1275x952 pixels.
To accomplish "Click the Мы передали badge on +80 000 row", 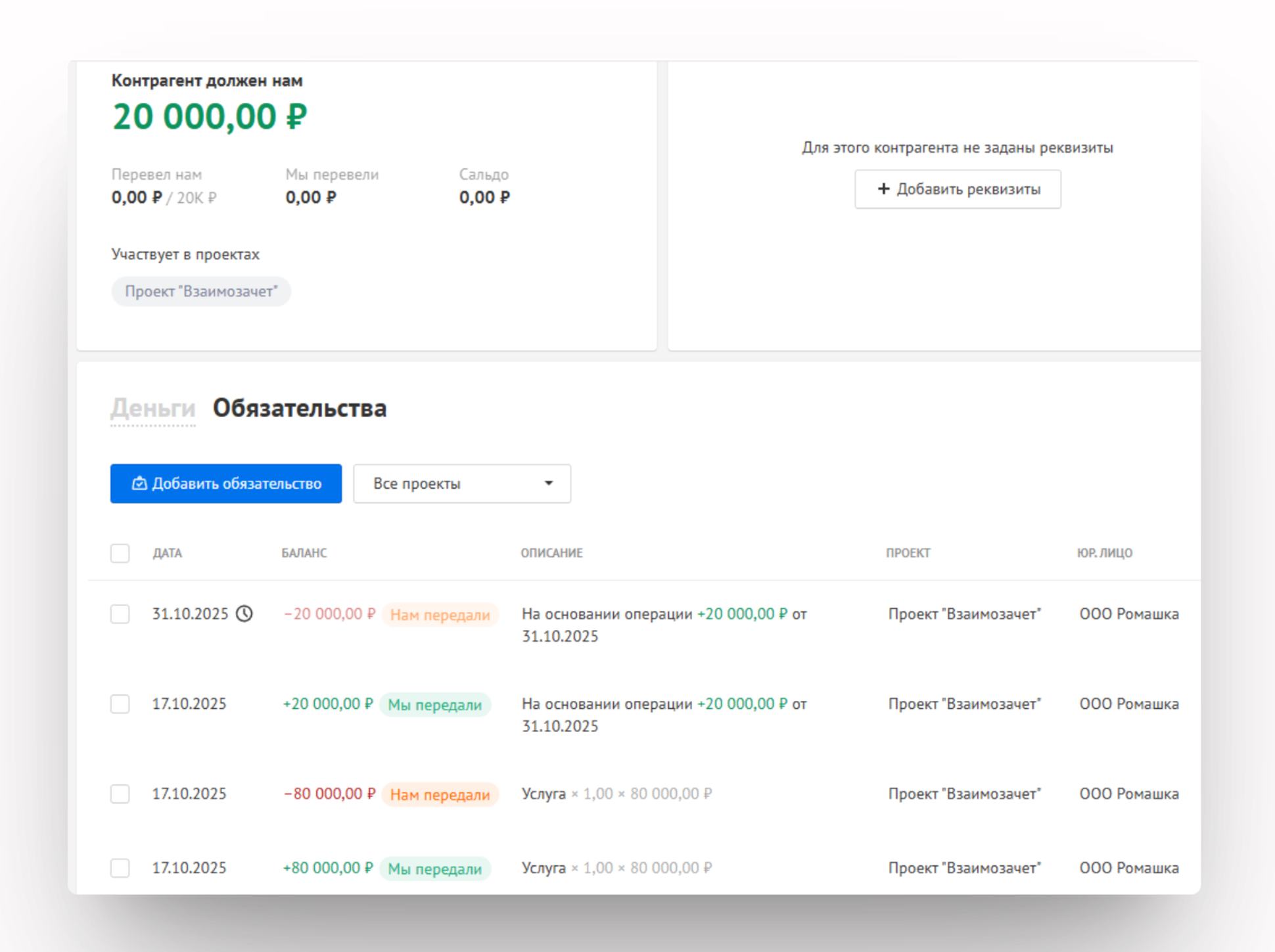I will (434, 869).
